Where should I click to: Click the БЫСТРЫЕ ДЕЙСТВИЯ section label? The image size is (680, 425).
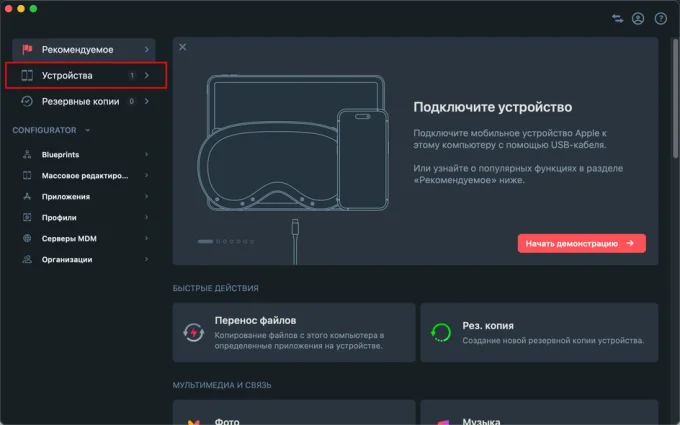(x=216, y=288)
